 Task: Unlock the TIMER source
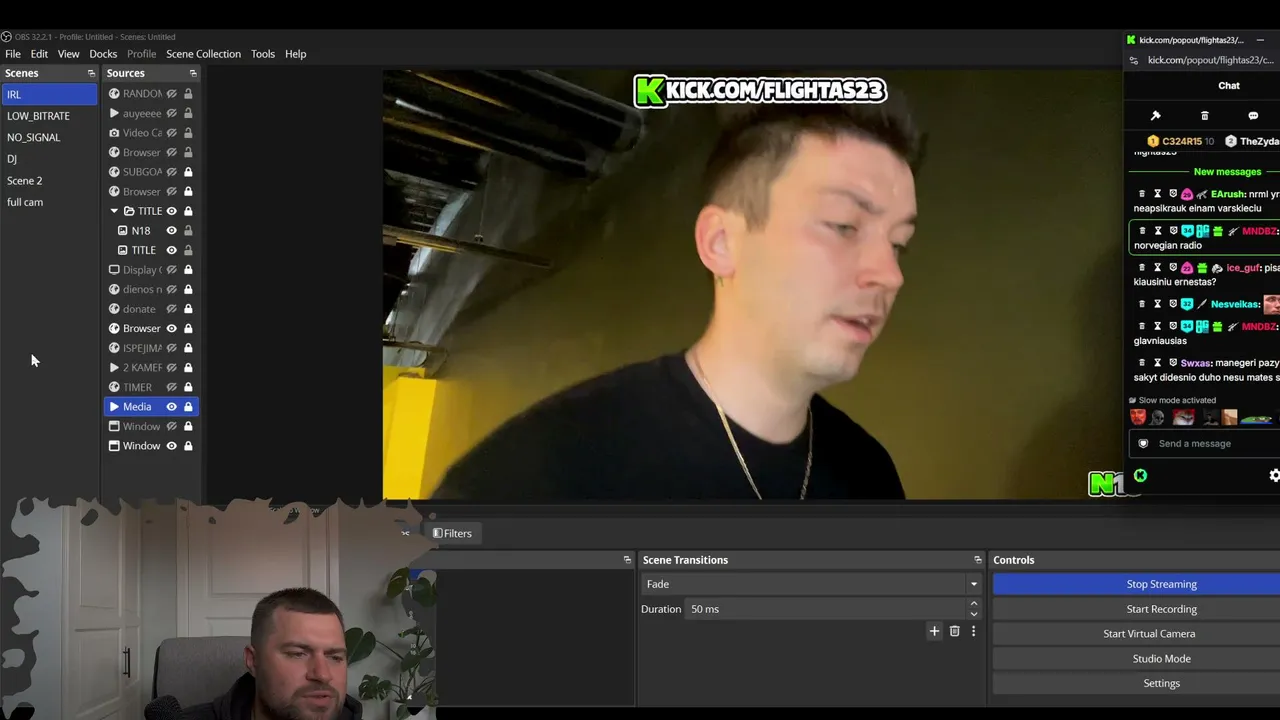pos(188,387)
